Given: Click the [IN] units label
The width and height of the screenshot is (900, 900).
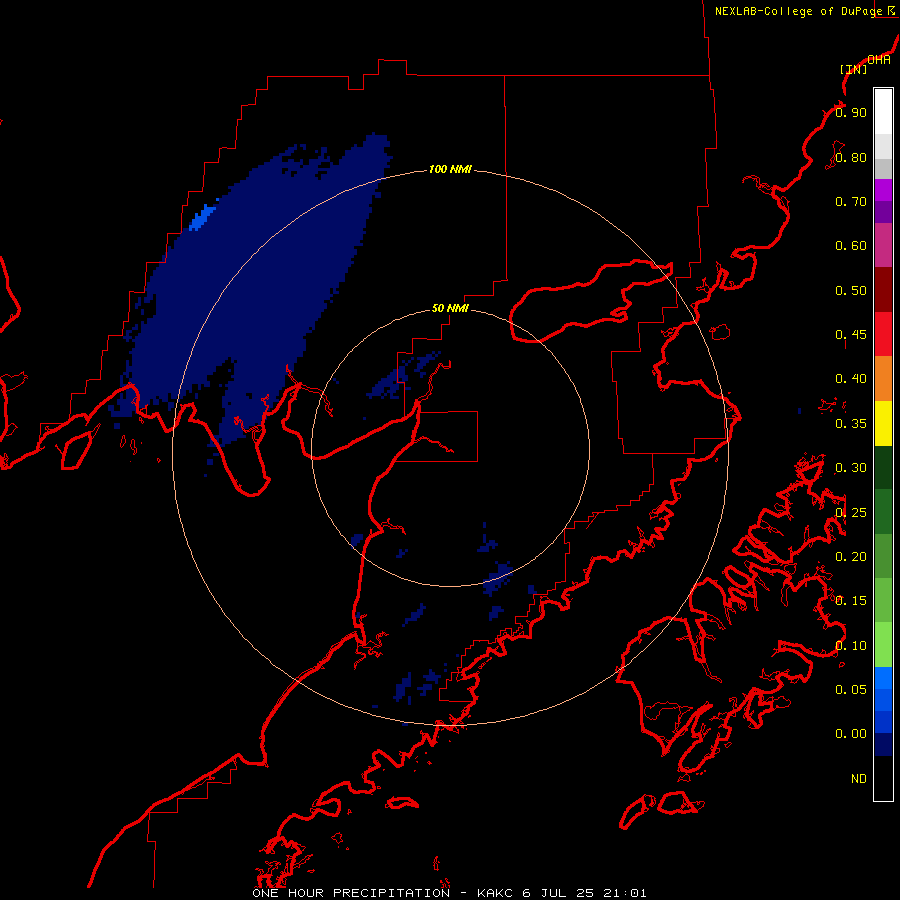Looking at the screenshot, I should pos(854,69).
